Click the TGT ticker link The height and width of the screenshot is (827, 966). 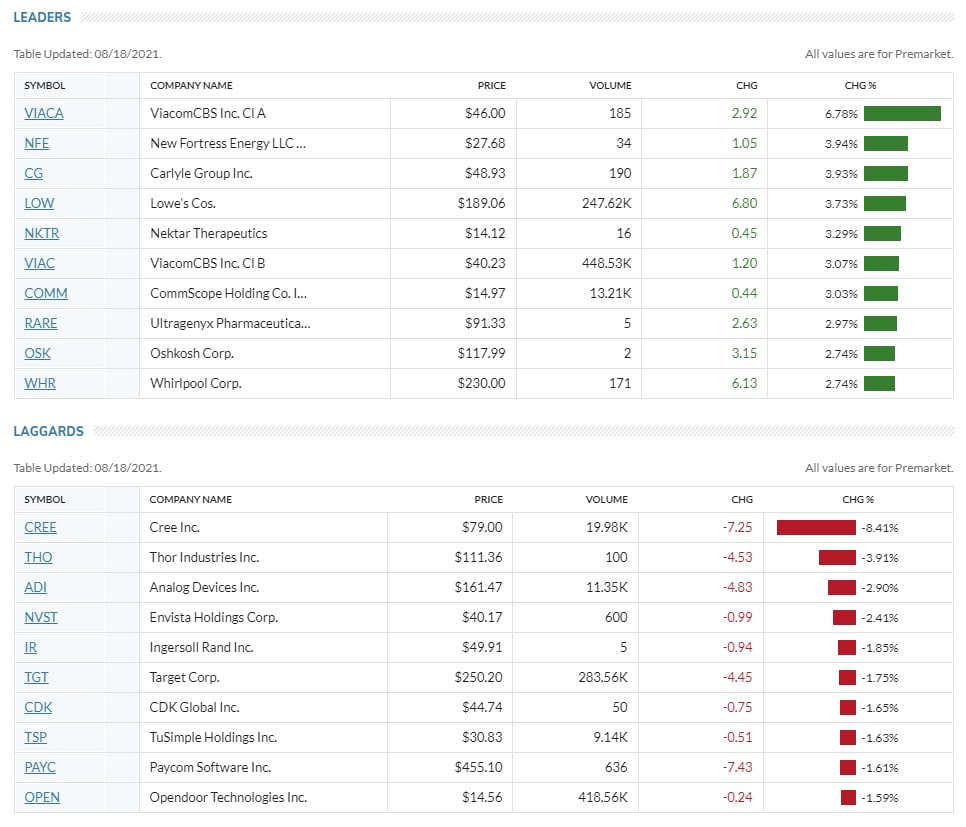pos(36,678)
